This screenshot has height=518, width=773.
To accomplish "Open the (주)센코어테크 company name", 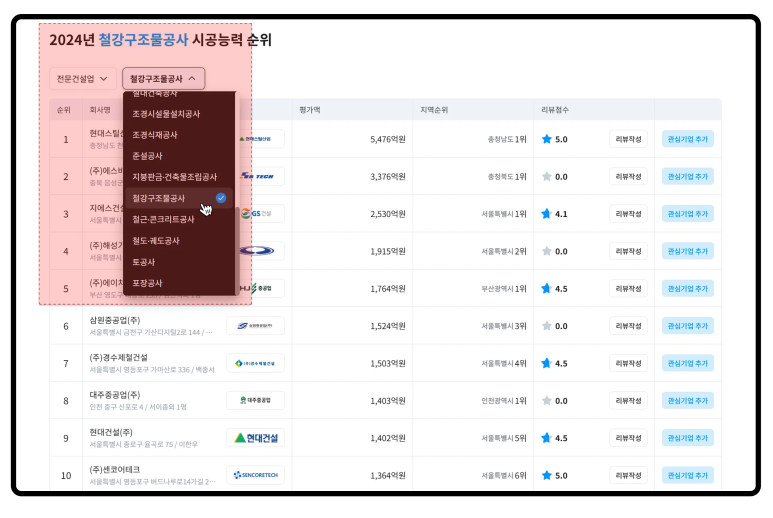I will [115, 470].
